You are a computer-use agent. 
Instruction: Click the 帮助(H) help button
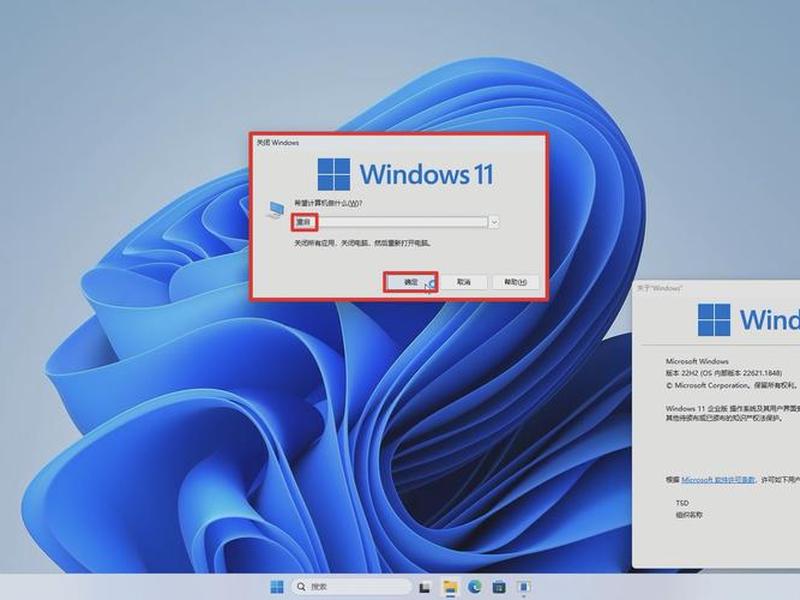(x=515, y=282)
